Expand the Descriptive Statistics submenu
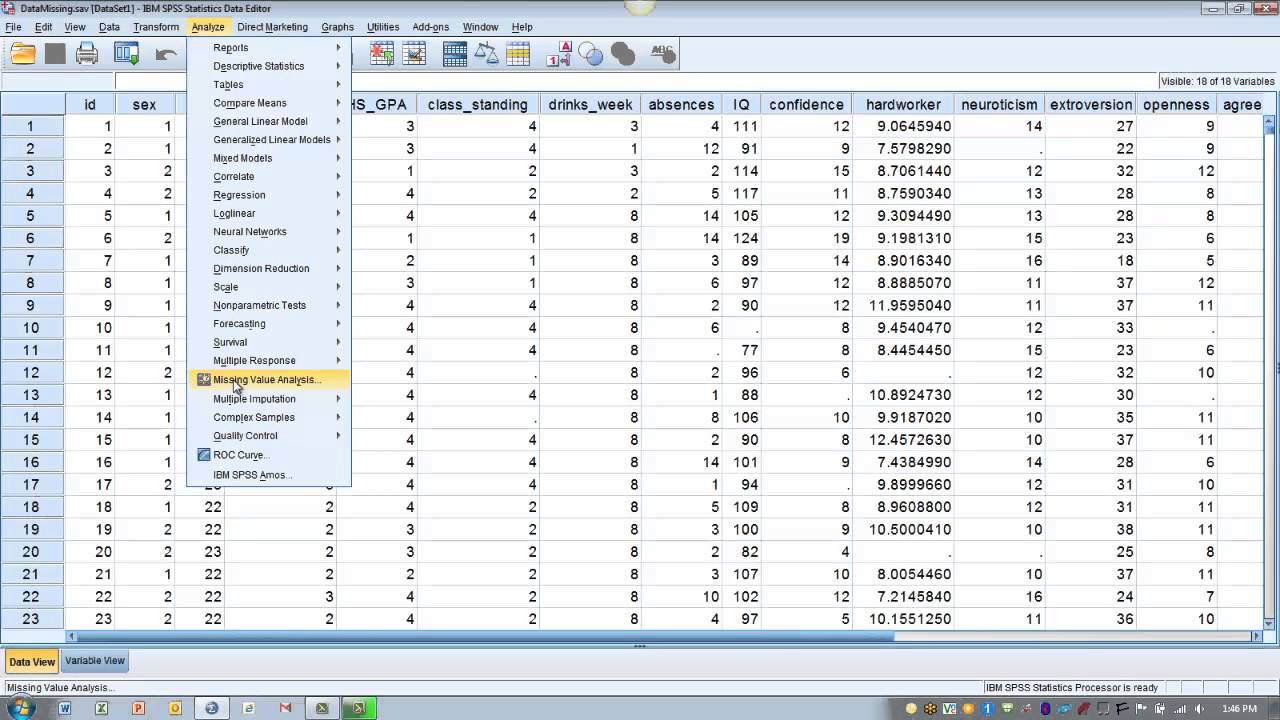The image size is (1280, 720). coord(268,66)
